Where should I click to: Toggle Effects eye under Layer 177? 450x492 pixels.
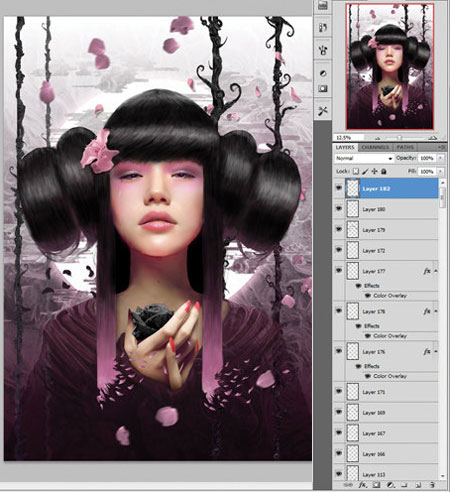coord(359,286)
